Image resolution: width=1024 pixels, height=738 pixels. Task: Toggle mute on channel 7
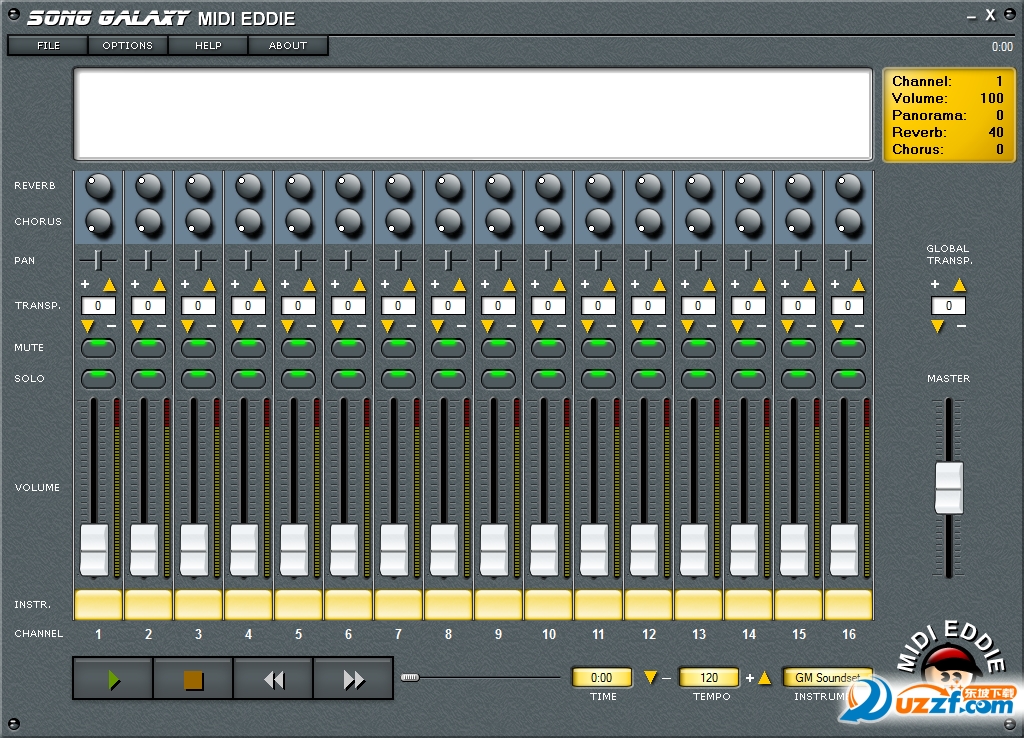(x=398, y=347)
